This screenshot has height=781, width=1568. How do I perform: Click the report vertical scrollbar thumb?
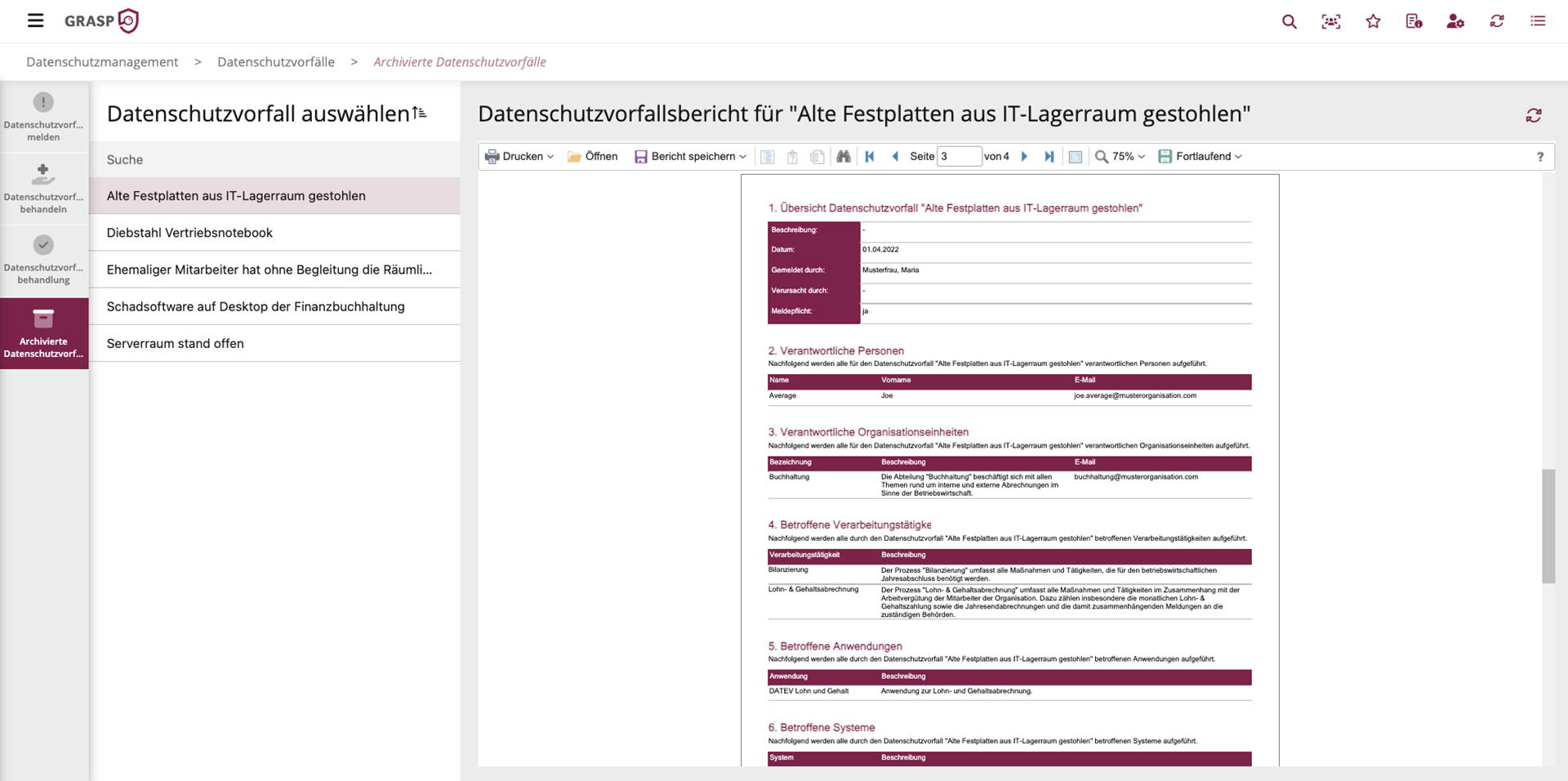point(1548,526)
